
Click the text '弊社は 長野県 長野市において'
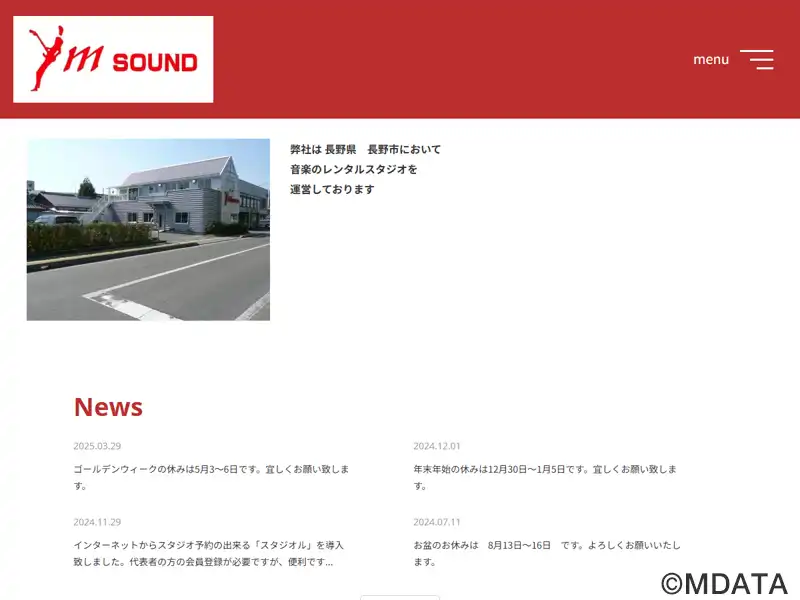(x=365, y=149)
